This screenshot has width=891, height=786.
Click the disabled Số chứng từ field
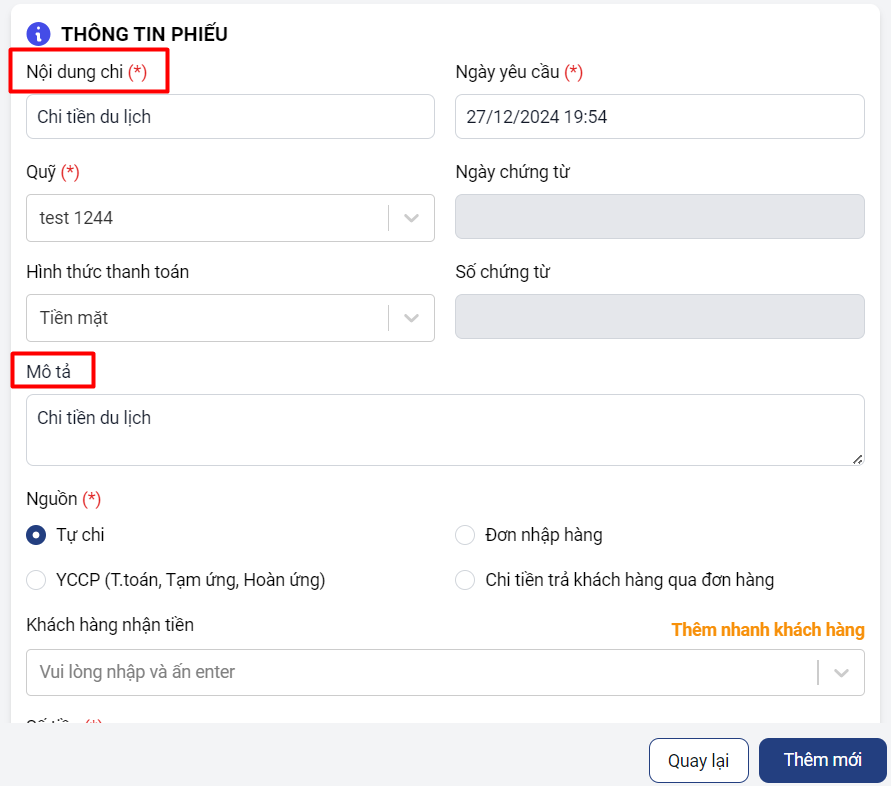[x=659, y=316]
